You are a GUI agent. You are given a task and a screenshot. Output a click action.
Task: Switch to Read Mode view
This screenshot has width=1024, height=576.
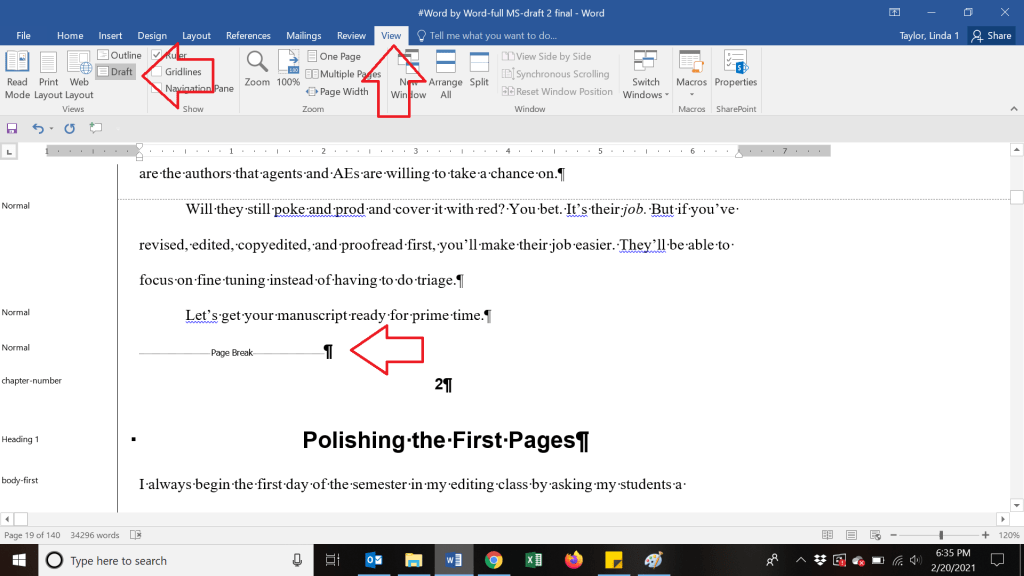point(17,74)
